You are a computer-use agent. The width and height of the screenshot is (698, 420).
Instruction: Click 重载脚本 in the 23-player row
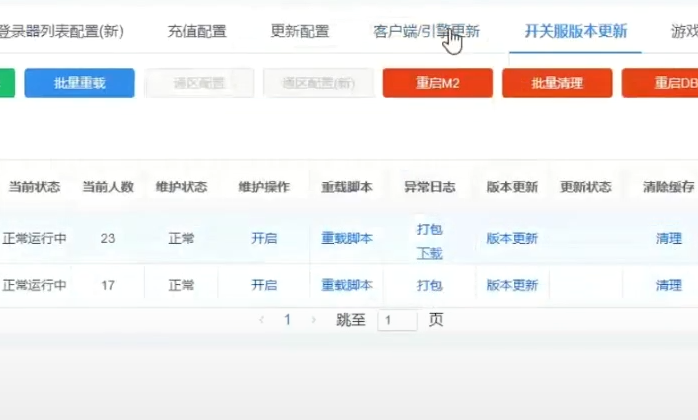coord(347,238)
